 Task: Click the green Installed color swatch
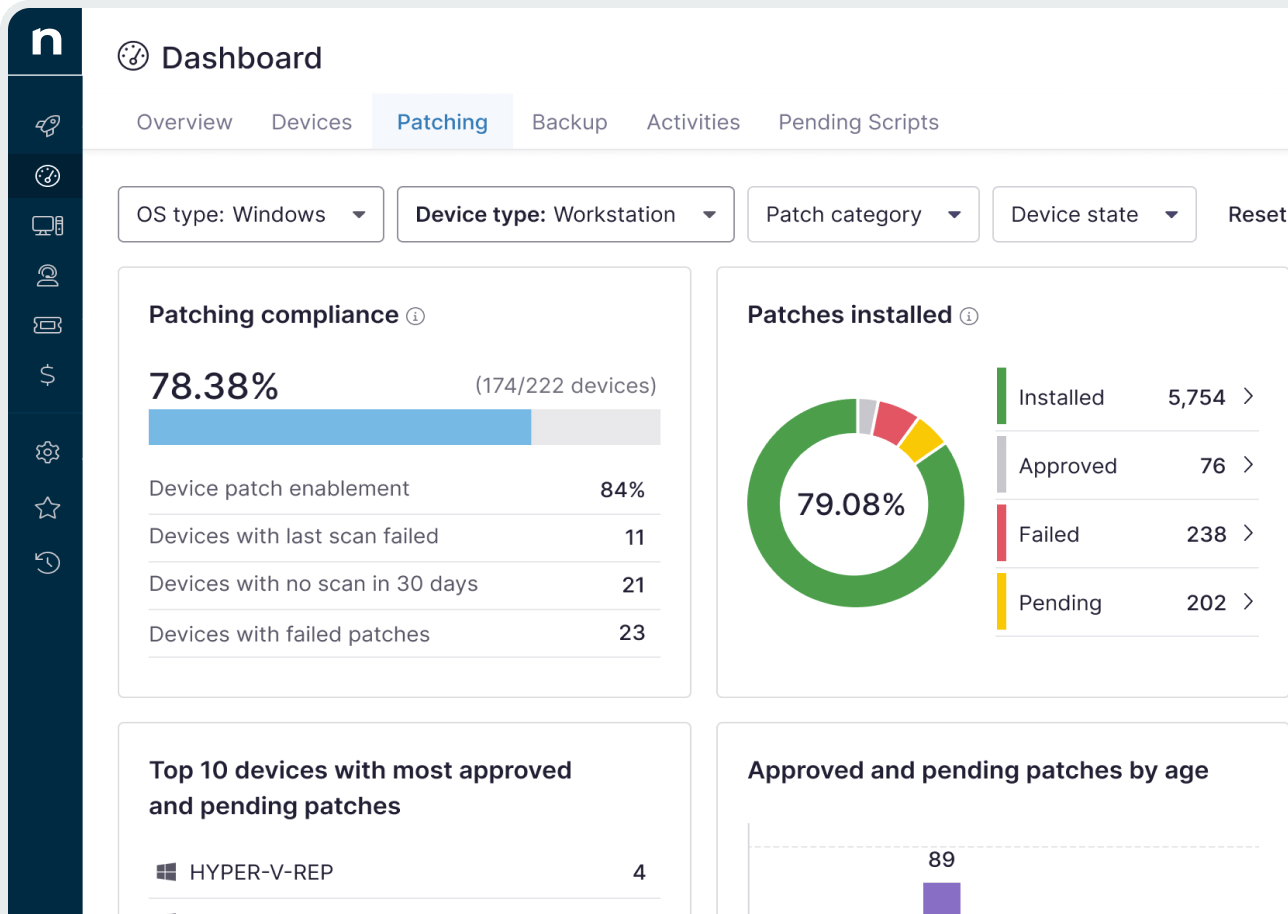coord(1001,396)
